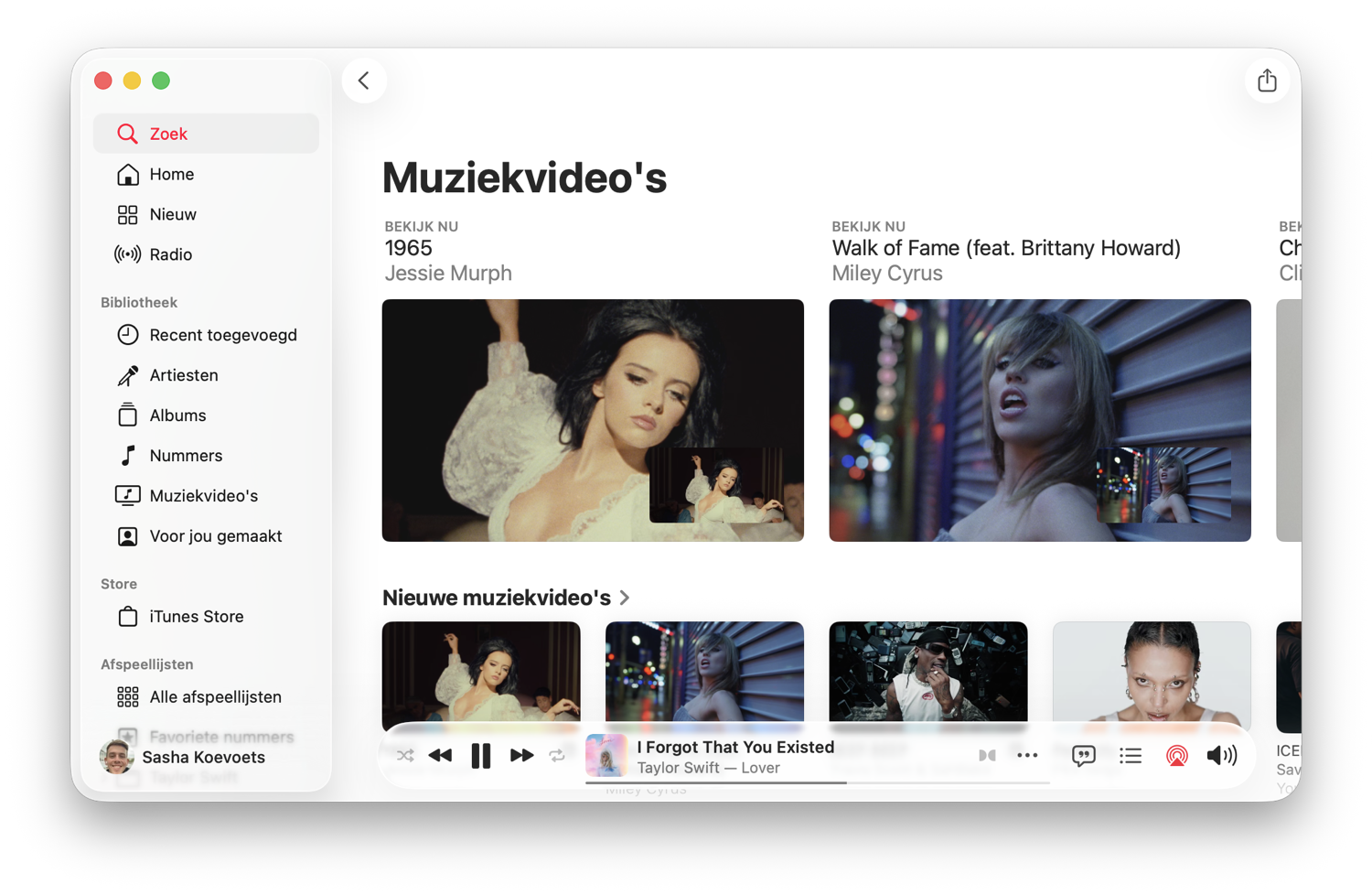Open the volume control speaker icon
The image size is (1372, 895).
tap(1222, 756)
